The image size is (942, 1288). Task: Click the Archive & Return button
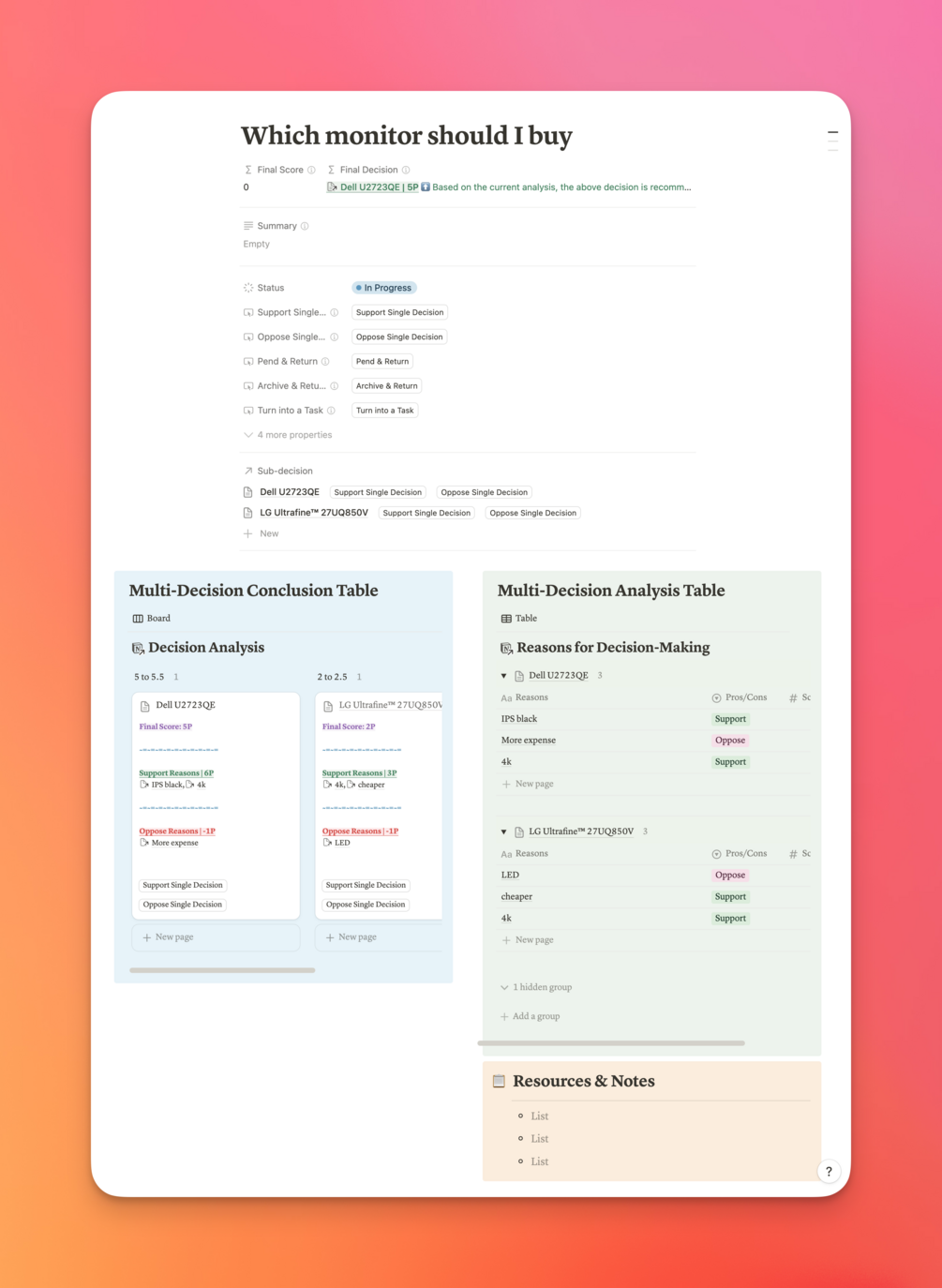tap(387, 385)
